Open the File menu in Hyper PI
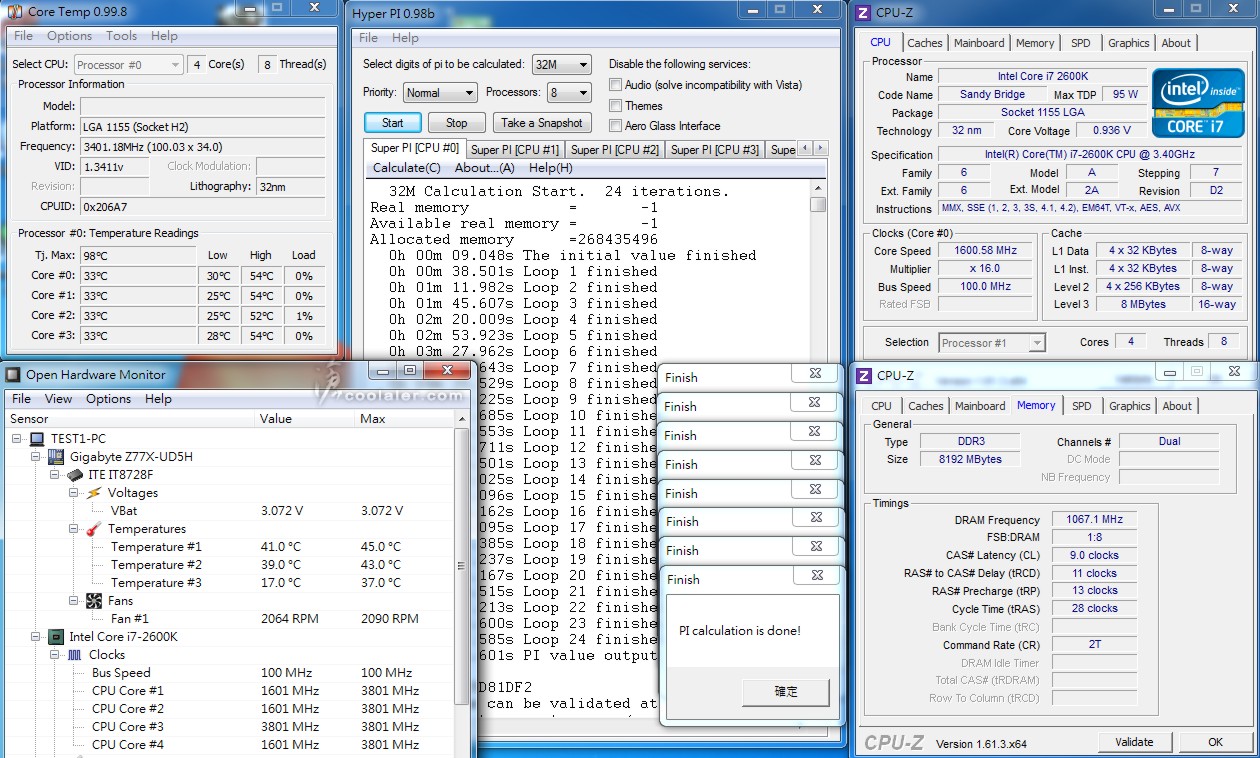 click(x=368, y=38)
